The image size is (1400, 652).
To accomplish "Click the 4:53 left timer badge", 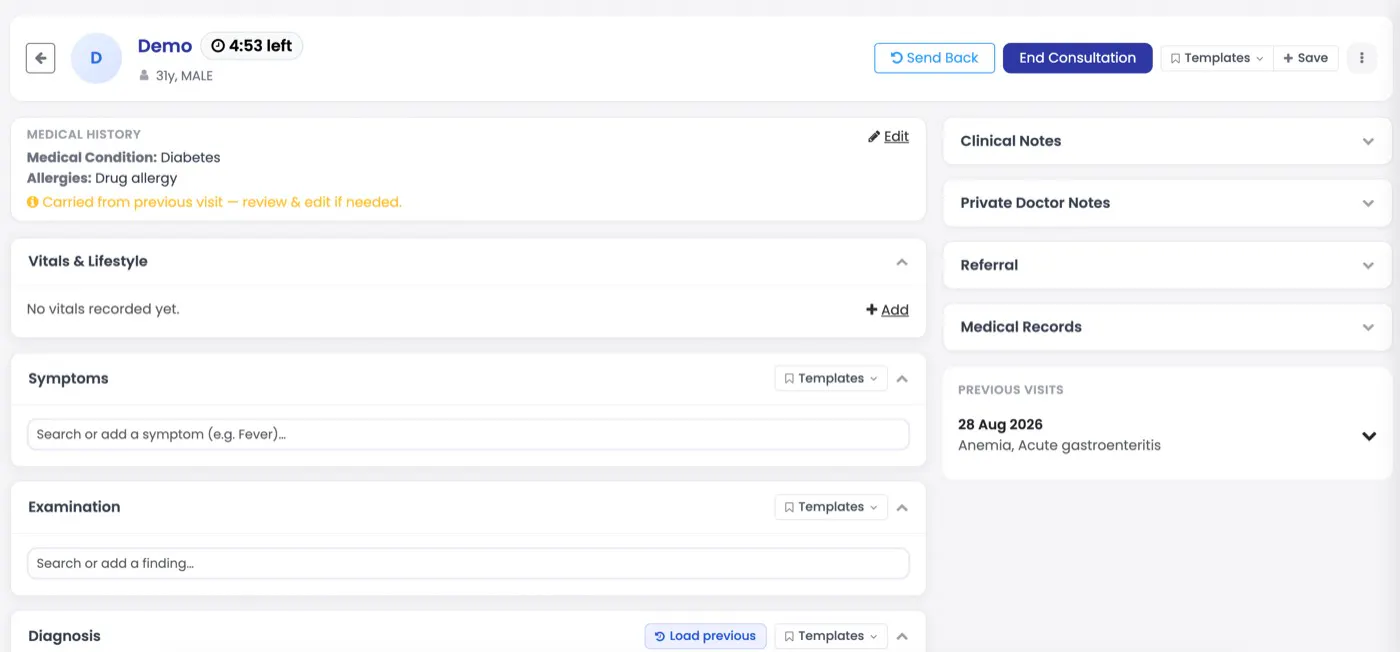I will [x=252, y=46].
